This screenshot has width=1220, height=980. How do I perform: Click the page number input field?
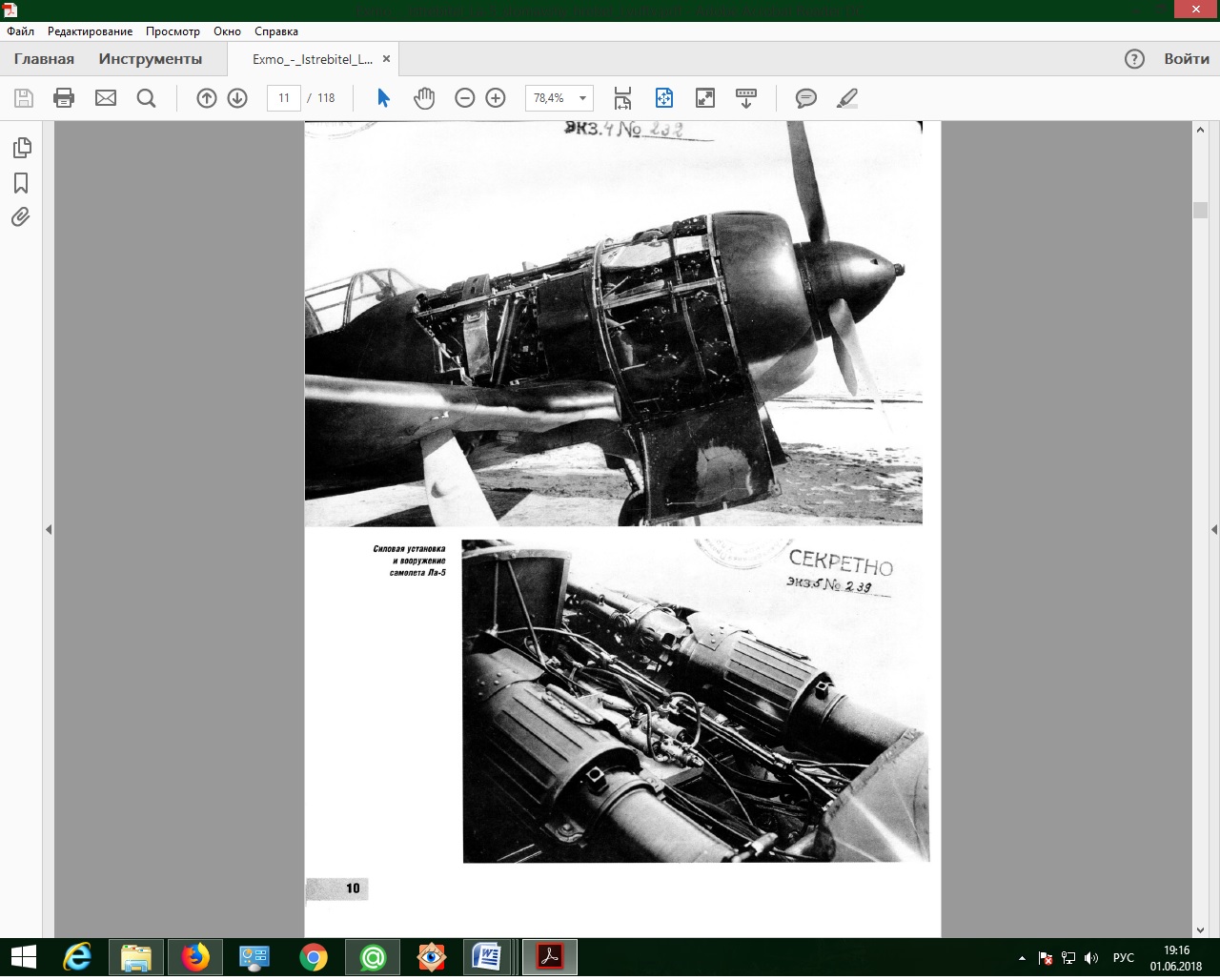[x=284, y=98]
